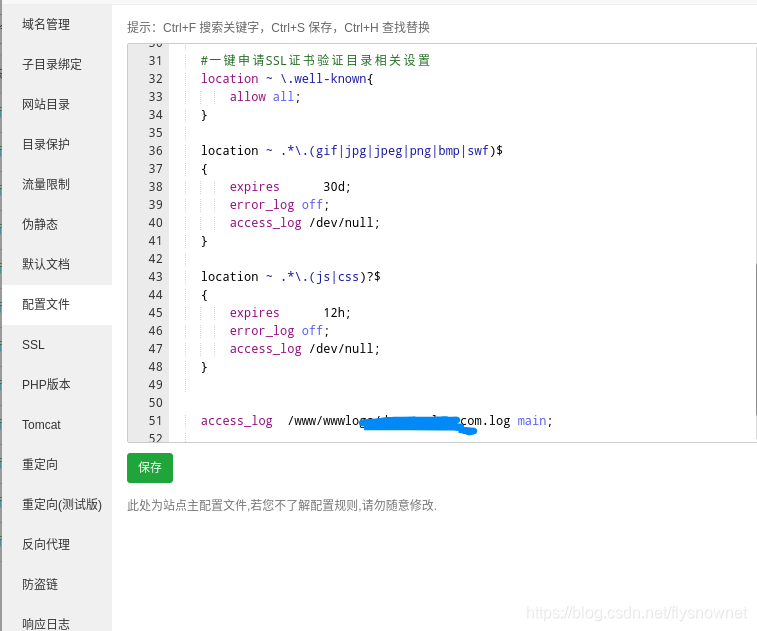This screenshot has height=631, width=757.
Task: Click line number 49 in gutter
Action: [x=155, y=385]
